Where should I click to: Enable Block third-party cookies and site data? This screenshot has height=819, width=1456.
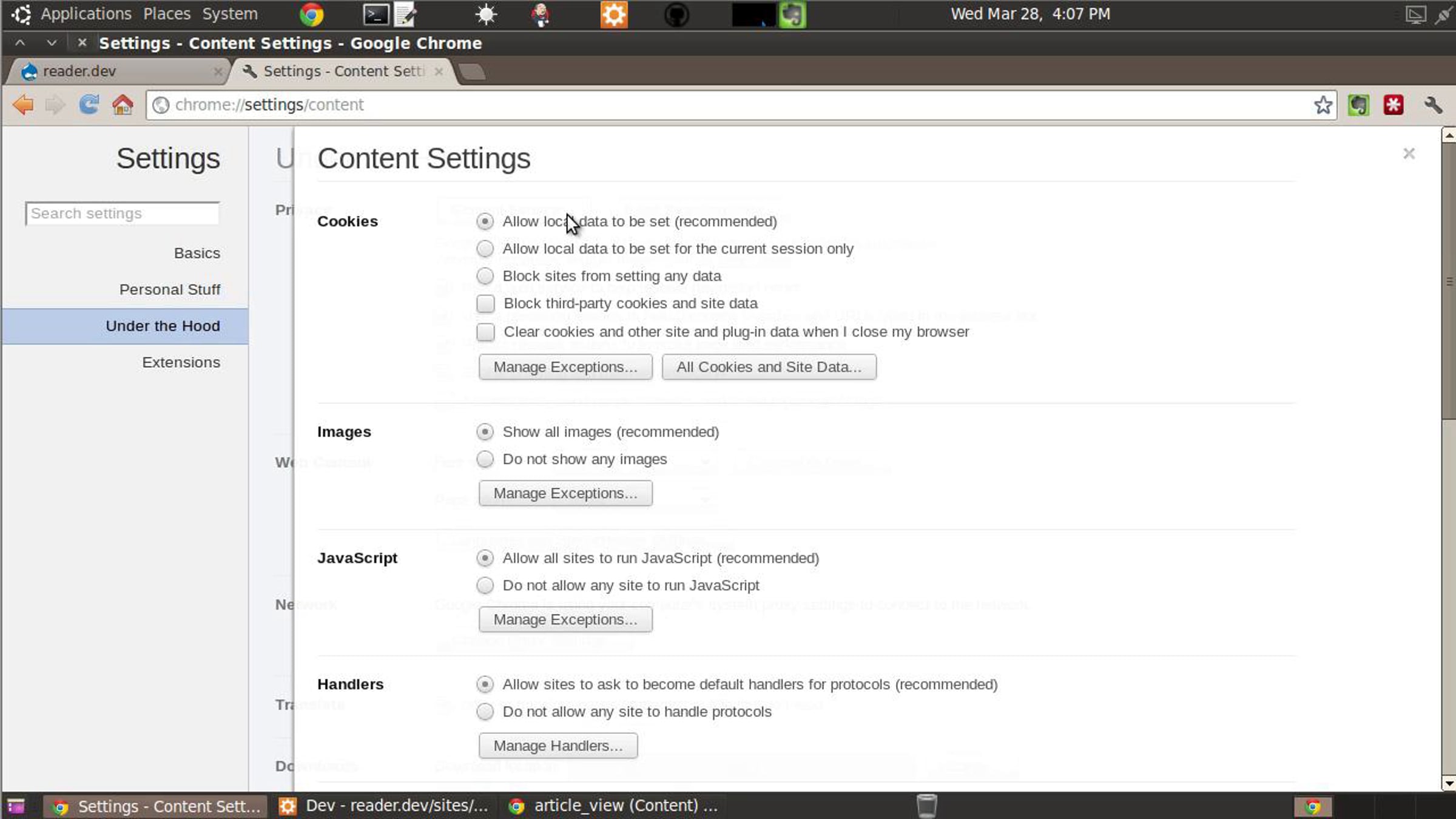(x=485, y=303)
